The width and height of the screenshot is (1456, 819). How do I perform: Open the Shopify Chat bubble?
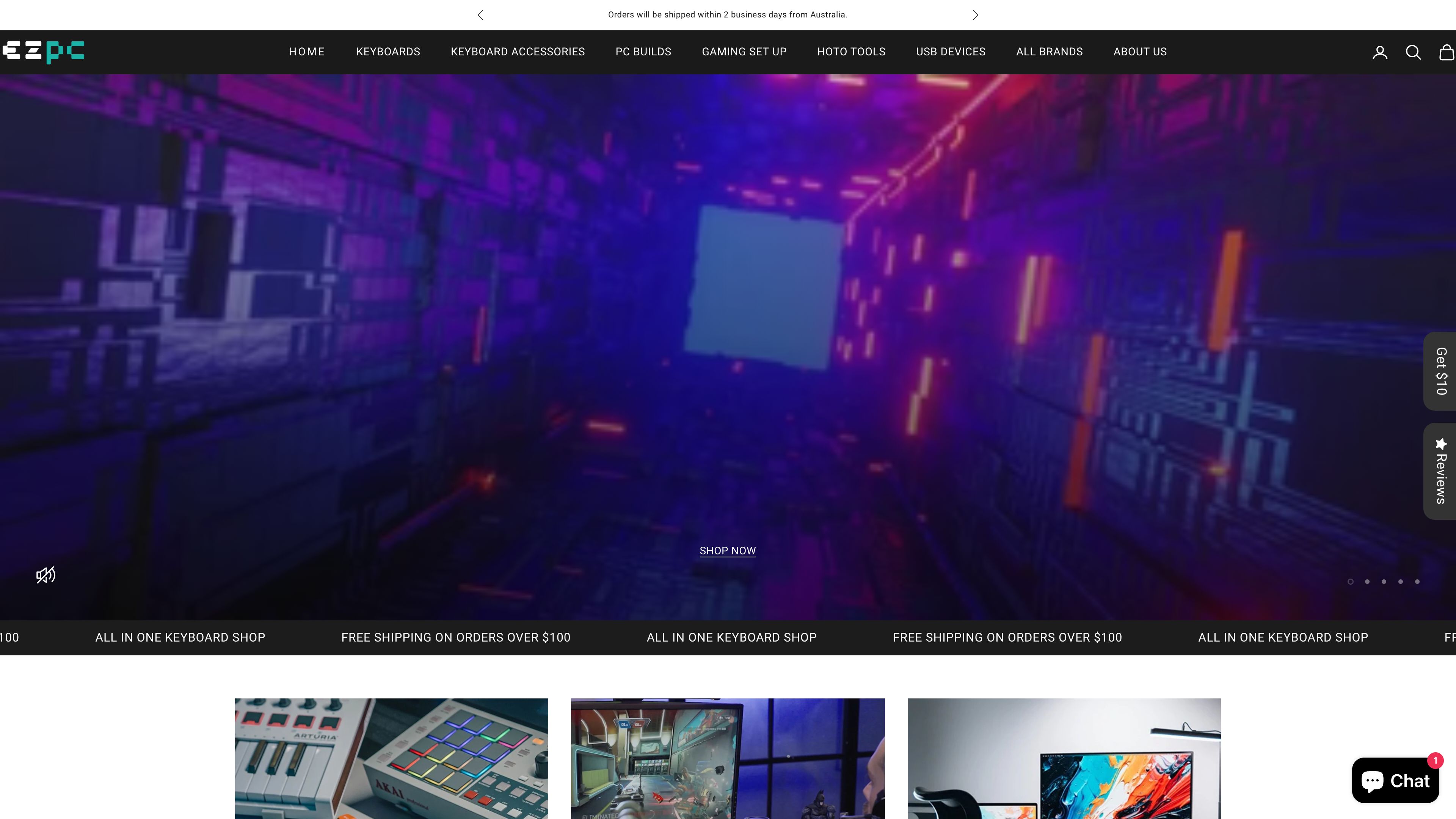point(1395,781)
